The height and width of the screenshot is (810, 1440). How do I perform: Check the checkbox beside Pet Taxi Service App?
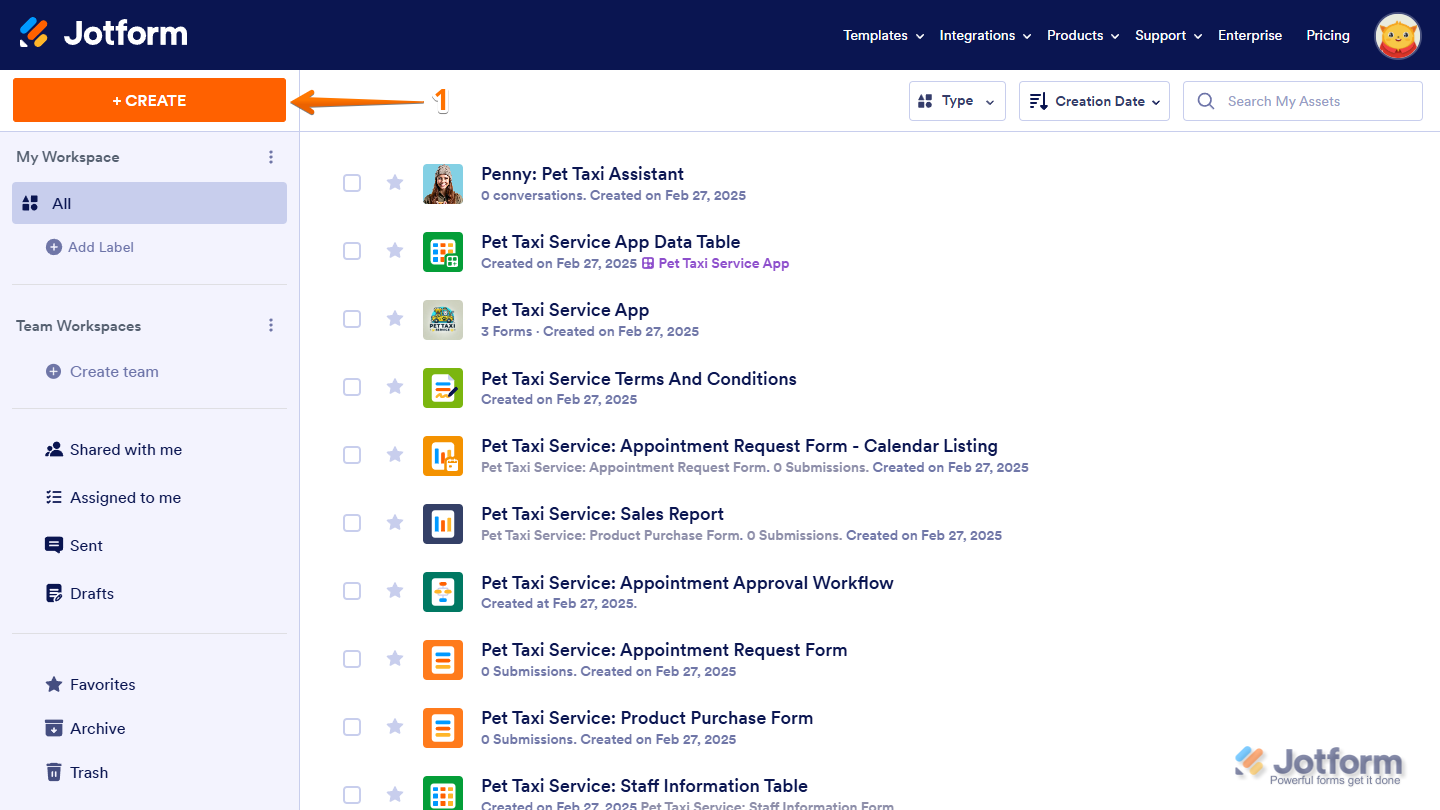tap(352, 319)
